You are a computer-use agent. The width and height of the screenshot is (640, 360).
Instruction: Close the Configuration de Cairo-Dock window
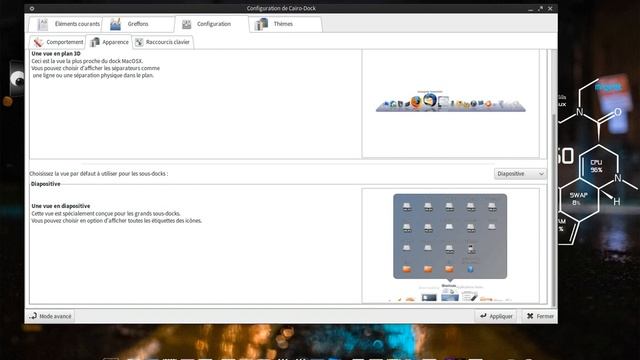click(550, 8)
